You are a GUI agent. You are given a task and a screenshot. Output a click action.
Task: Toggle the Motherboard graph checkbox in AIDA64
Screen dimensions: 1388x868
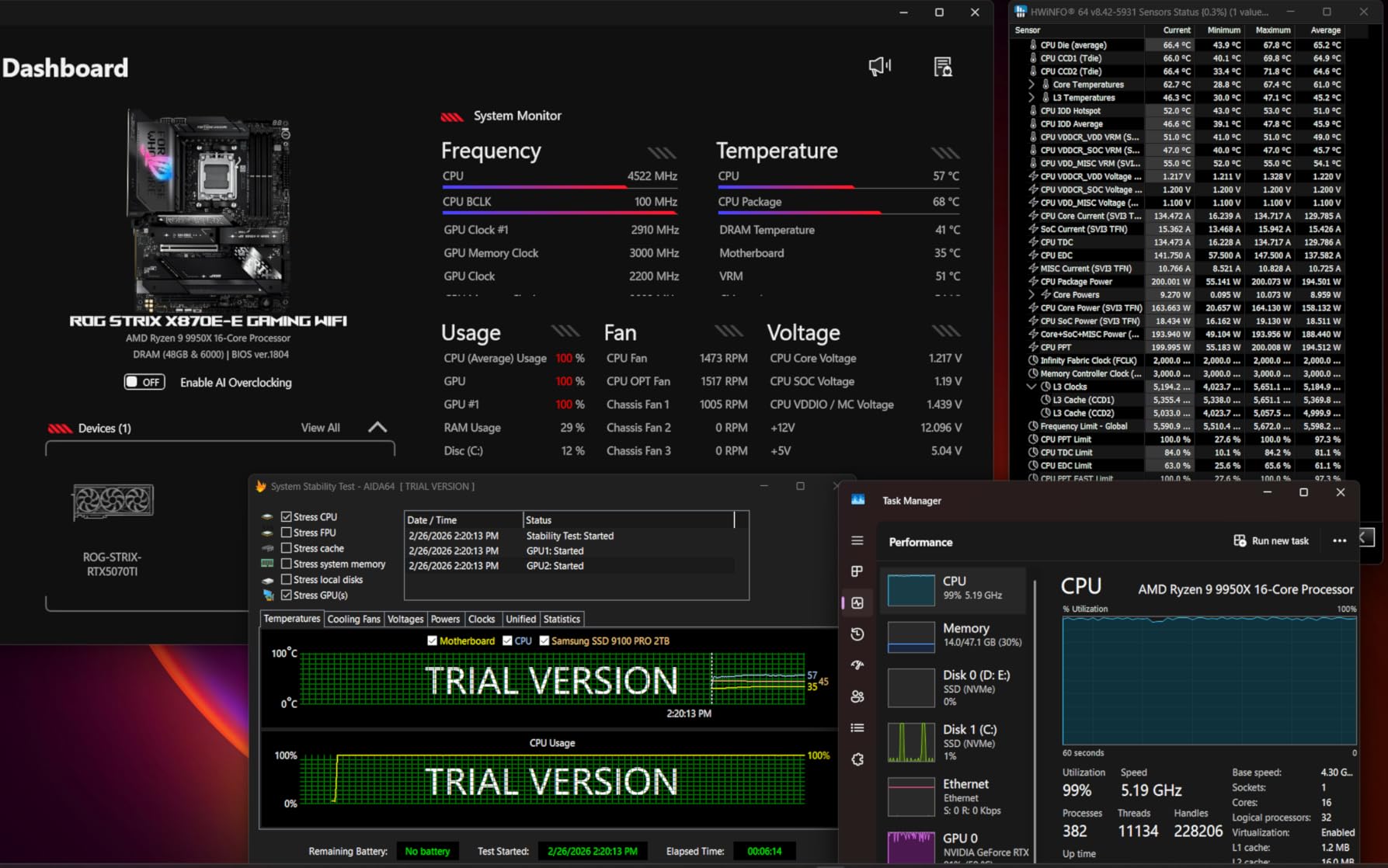(432, 641)
